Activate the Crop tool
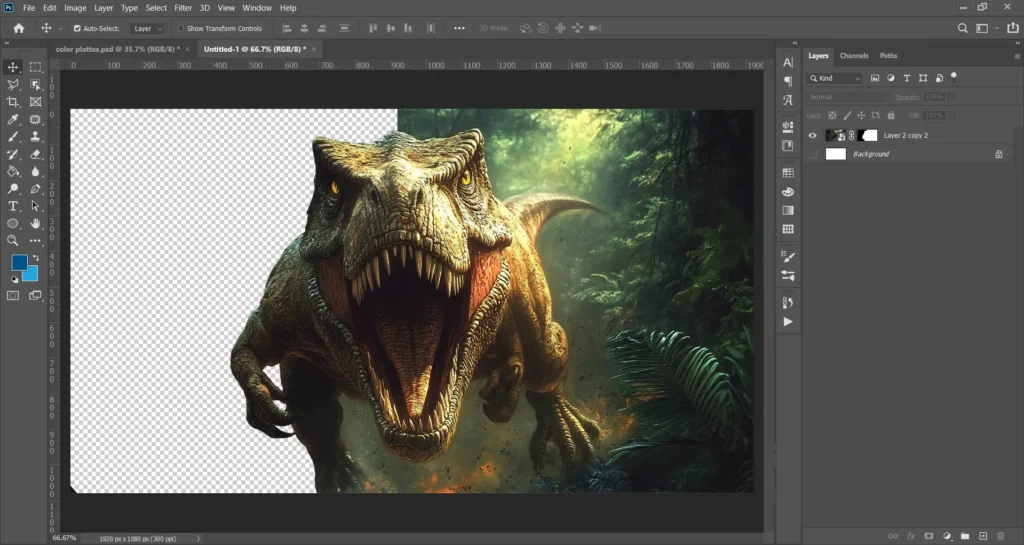 point(12,102)
